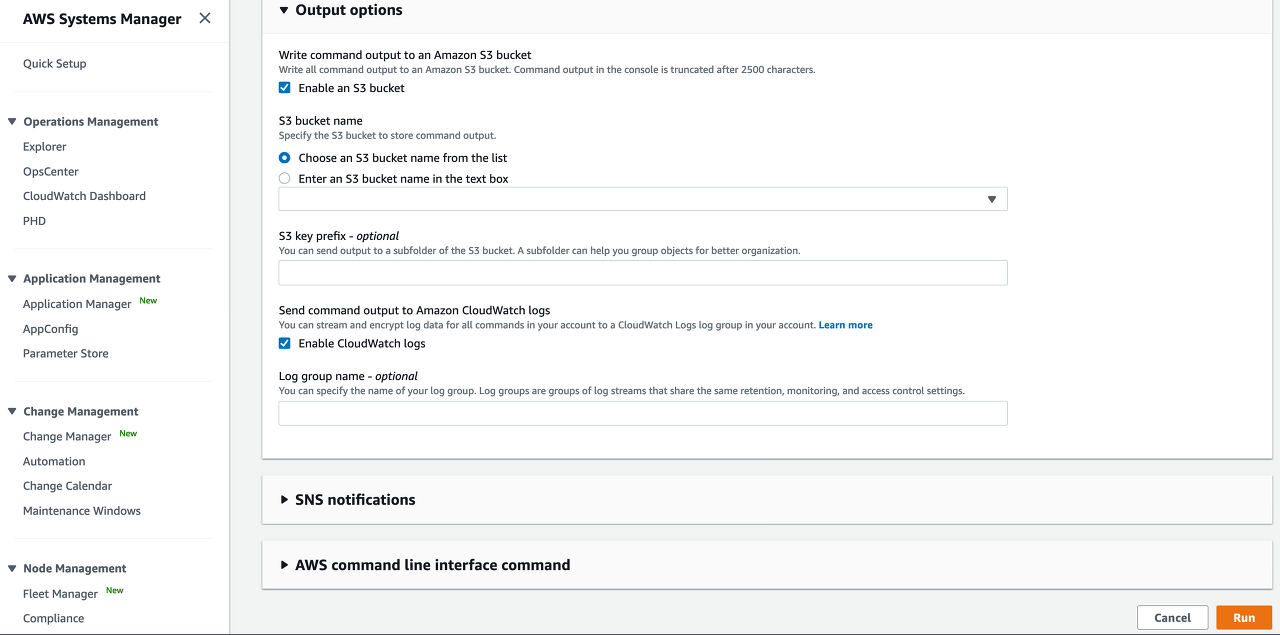Collapse the Node Management section arrow
This screenshot has height=635, width=1280.
pos(13,569)
